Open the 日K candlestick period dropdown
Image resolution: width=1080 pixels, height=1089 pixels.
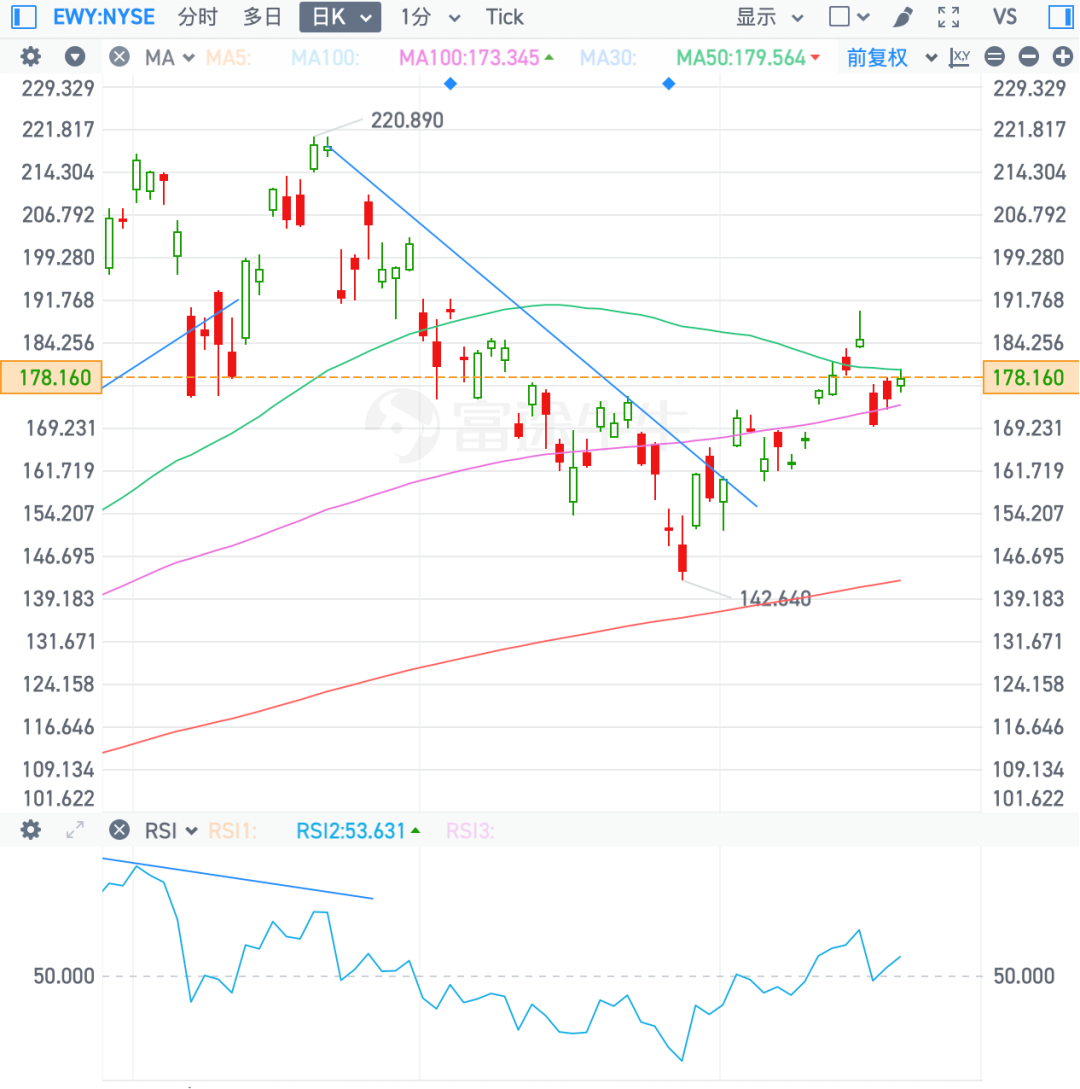(x=340, y=17)
